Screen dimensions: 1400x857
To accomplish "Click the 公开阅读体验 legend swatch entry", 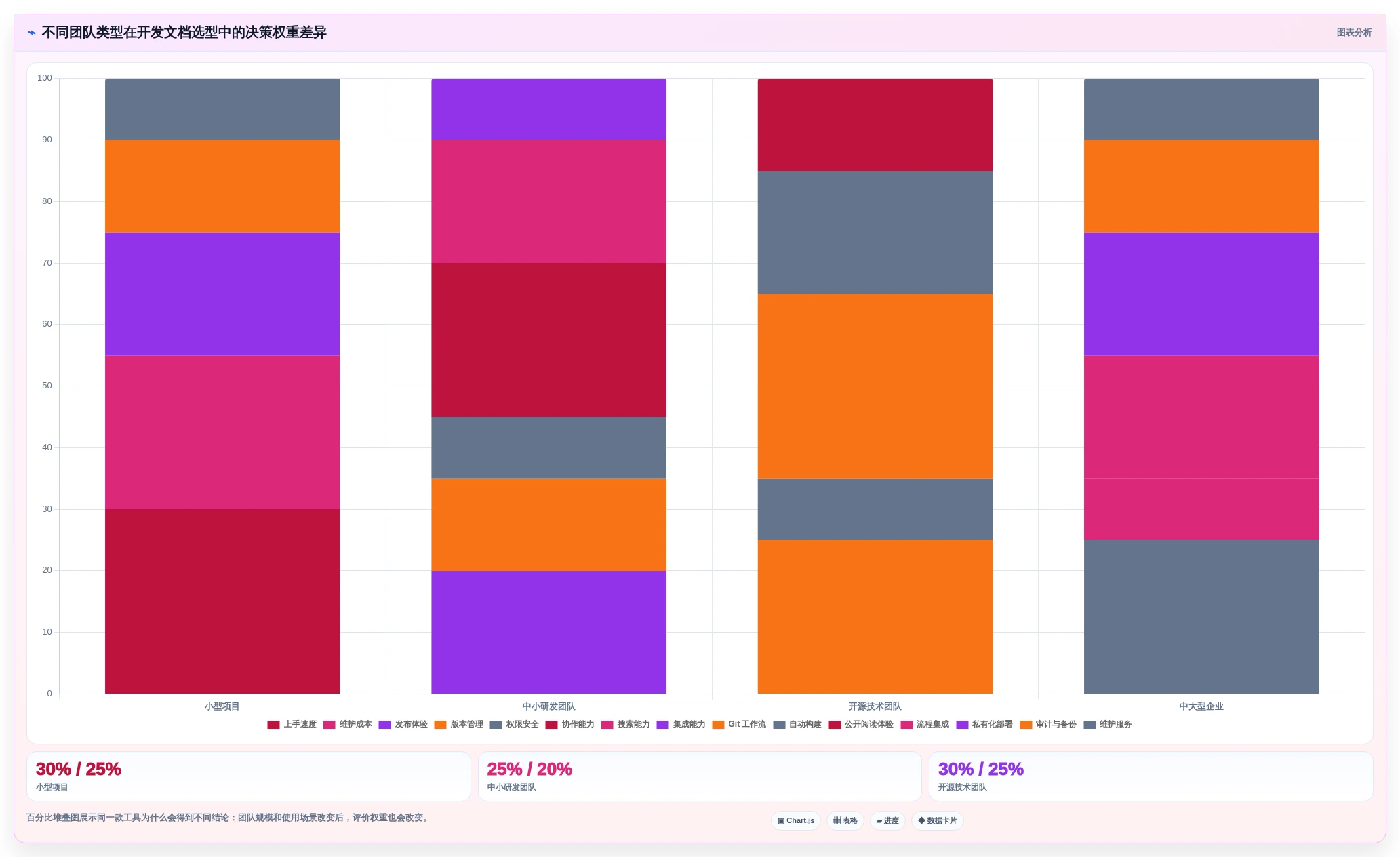I will click(x=862, y=725).
